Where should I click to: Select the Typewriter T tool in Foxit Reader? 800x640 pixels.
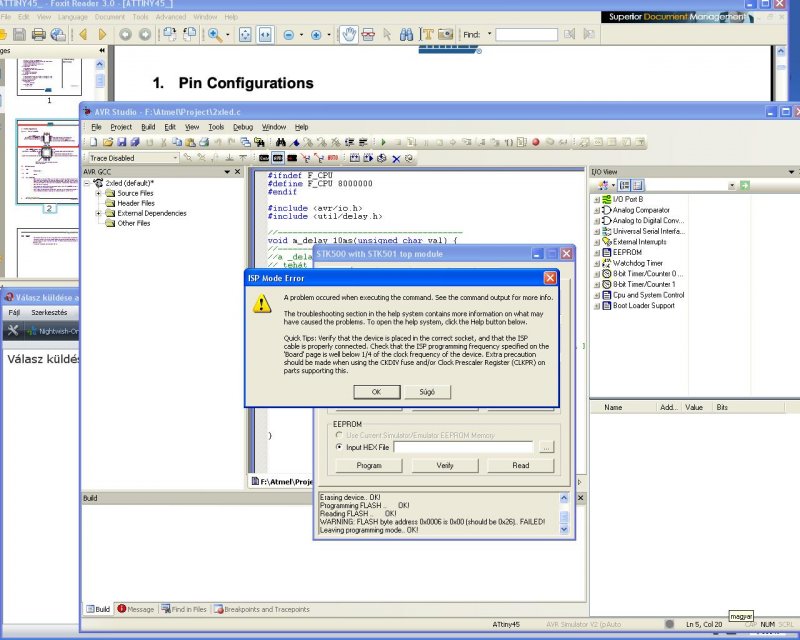427,34
